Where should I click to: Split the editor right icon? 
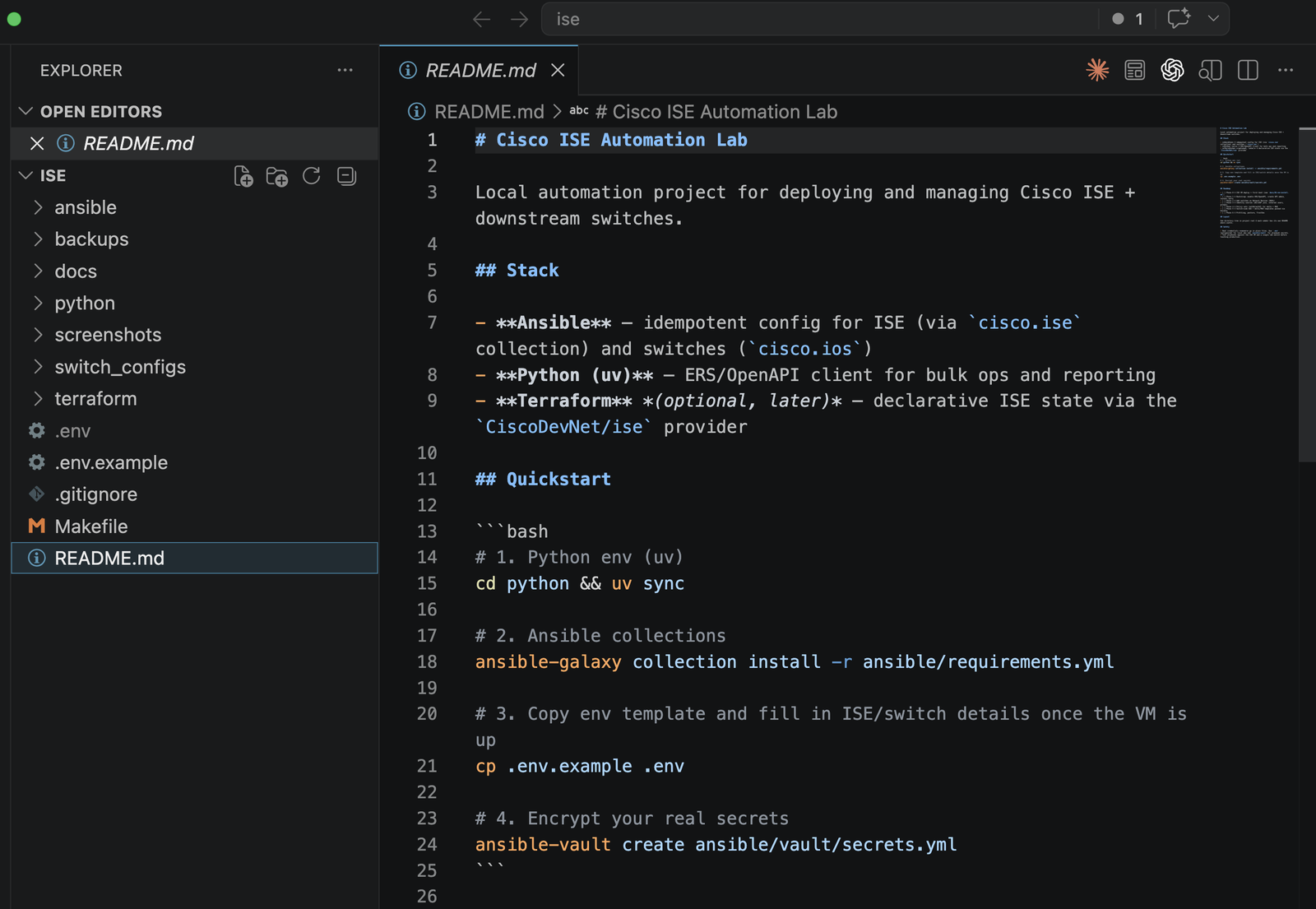pos(1248,70)
